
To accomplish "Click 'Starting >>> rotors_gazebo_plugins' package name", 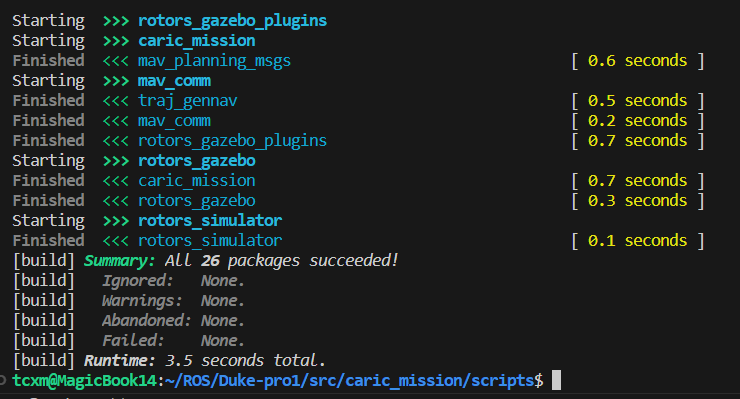I will click(x=232, y=21).
